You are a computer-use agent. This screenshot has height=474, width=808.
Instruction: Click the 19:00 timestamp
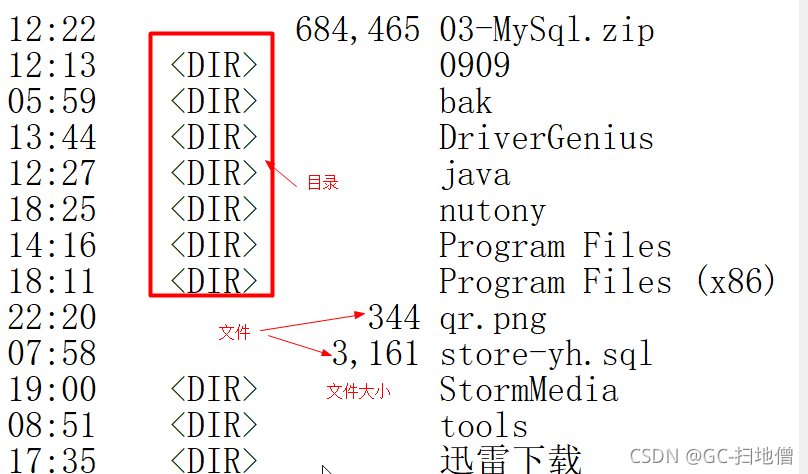52,390
